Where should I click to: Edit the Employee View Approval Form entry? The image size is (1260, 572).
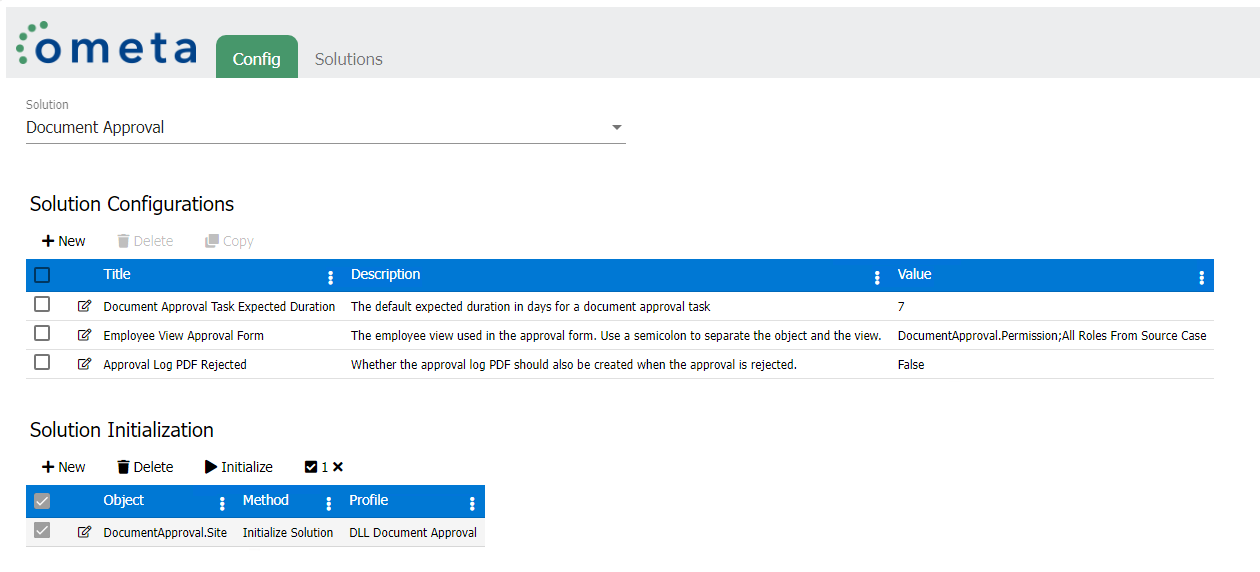[84, 335]
